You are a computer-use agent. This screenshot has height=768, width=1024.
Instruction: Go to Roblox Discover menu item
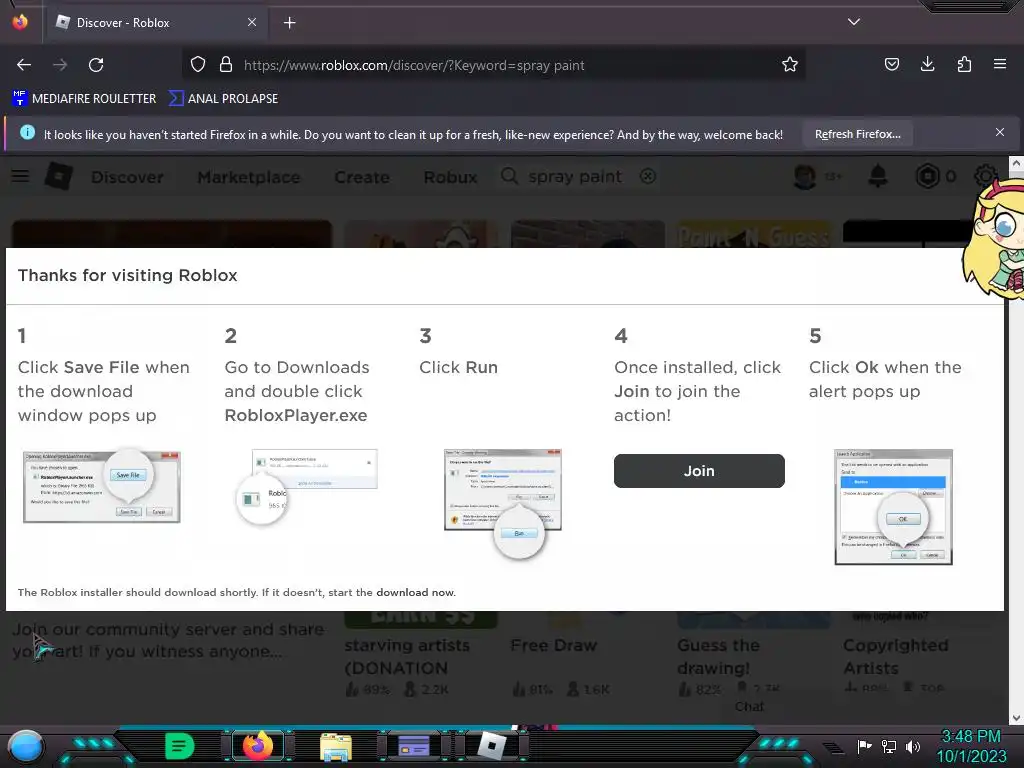(x=127, y=177)
